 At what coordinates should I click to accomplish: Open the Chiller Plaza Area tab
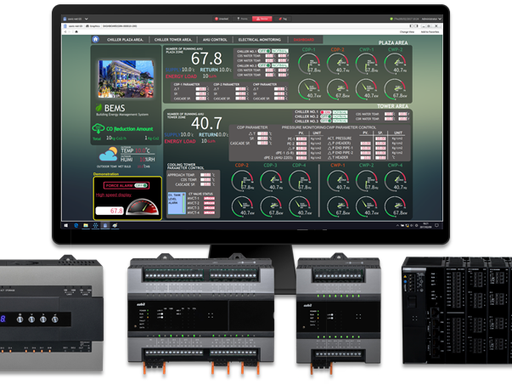click(x=125, y=40)
